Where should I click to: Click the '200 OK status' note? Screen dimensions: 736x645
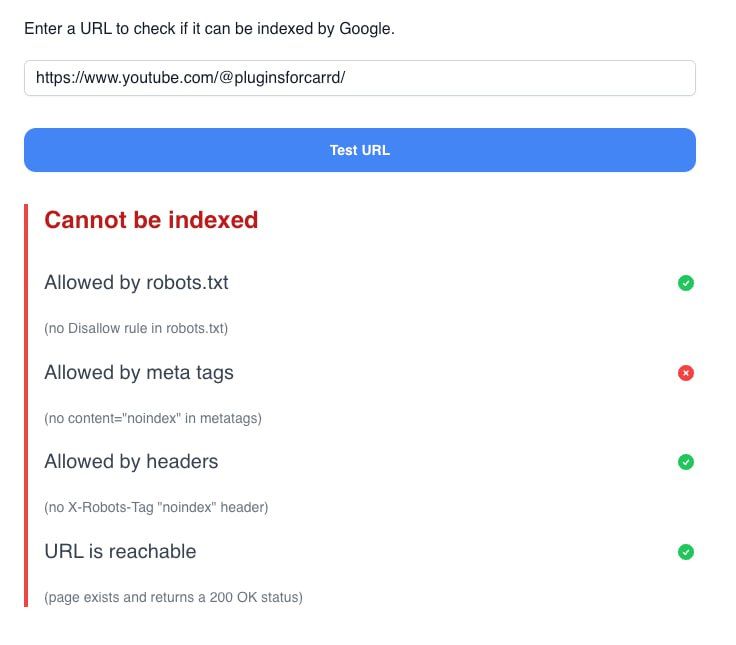tap(173, 597)
